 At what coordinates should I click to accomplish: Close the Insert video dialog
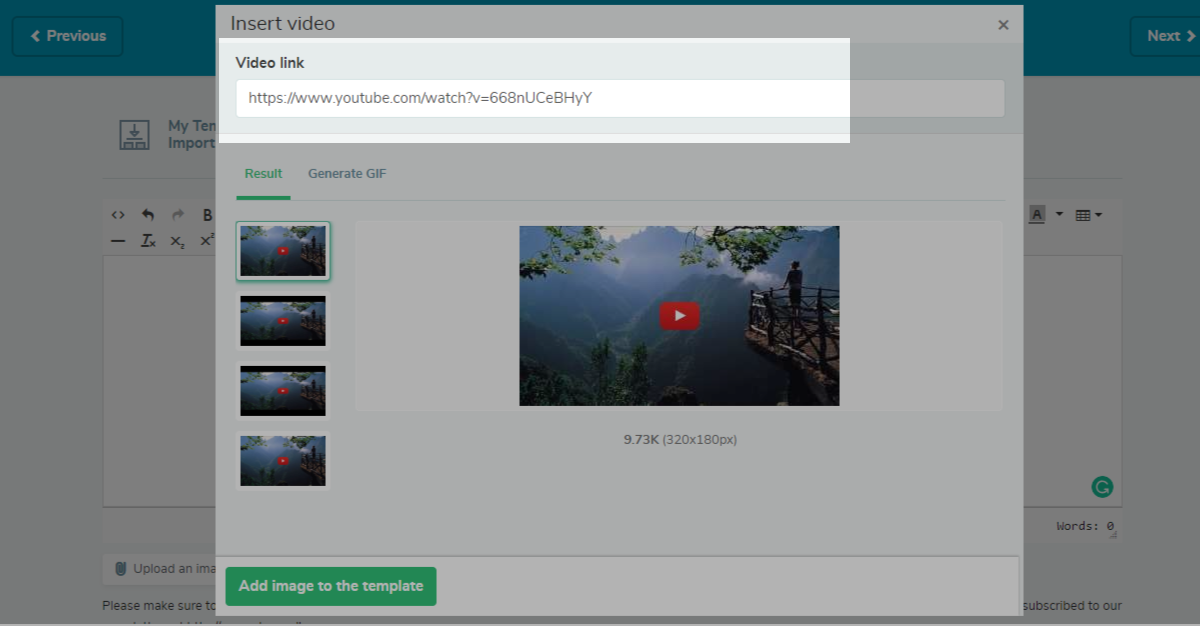1003,25
